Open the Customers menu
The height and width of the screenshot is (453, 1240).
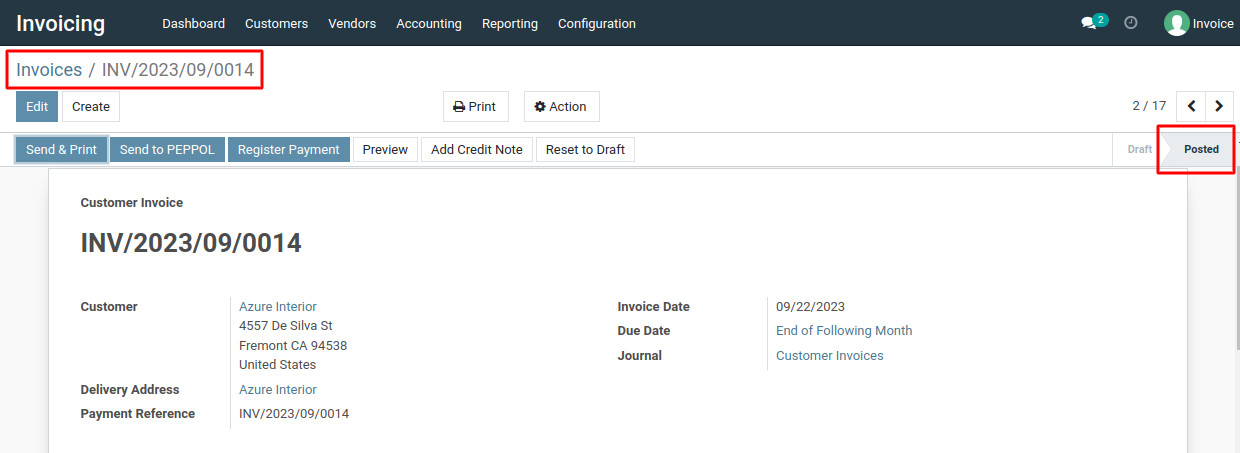click(276, 23)
